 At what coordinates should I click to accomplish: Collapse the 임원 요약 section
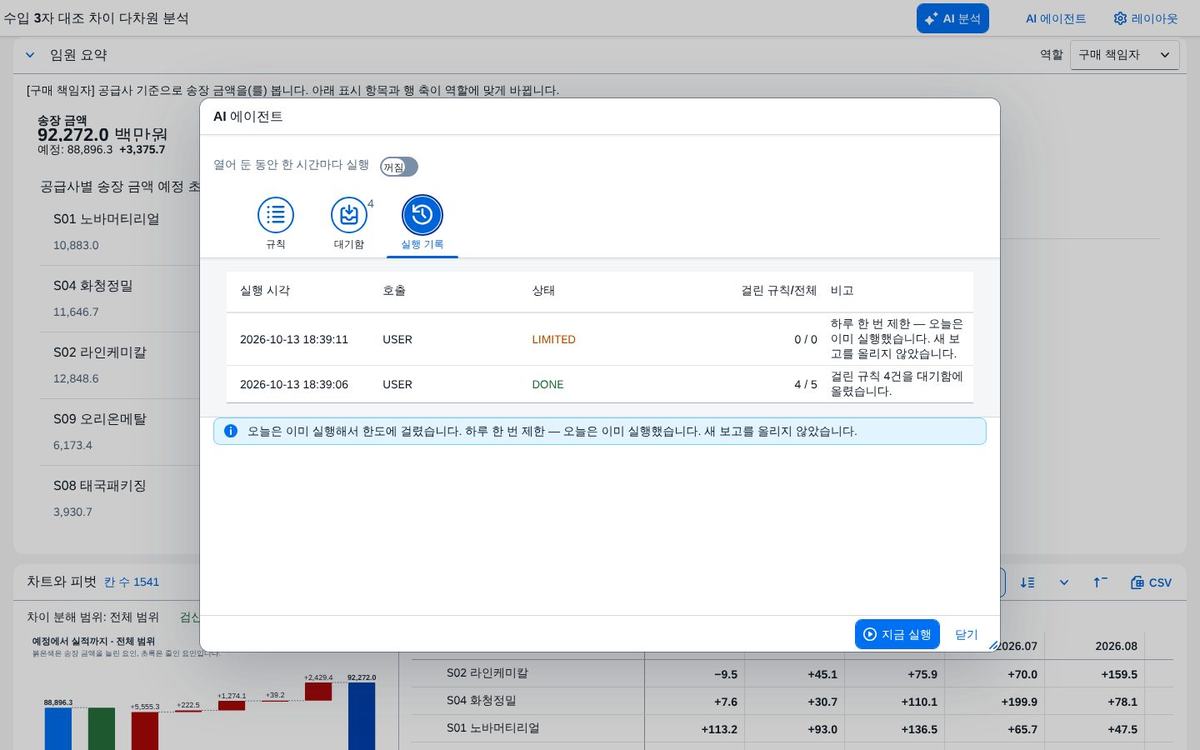[29, 55]
